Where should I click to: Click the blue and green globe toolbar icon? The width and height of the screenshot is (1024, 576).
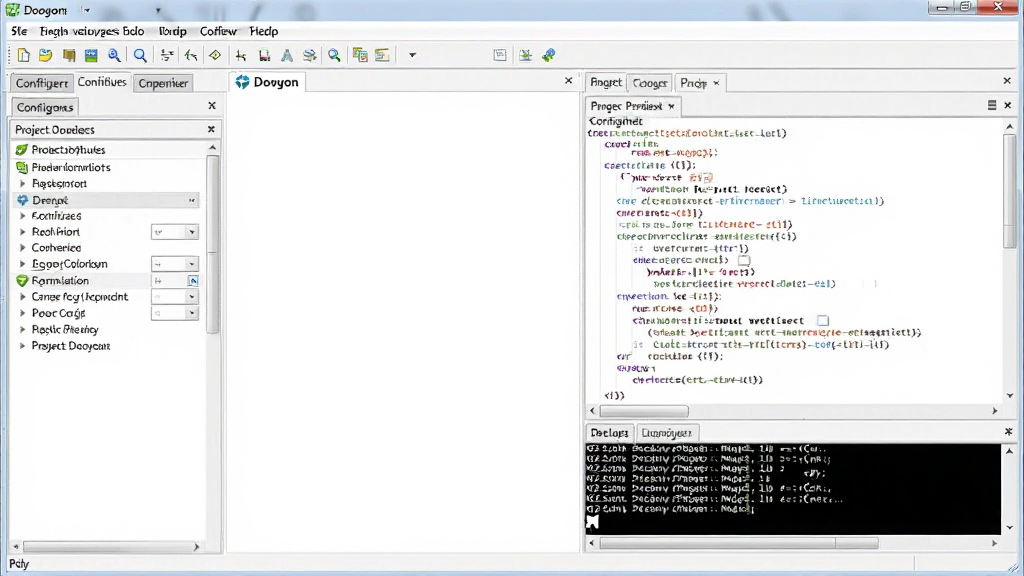tap(549, 56)
